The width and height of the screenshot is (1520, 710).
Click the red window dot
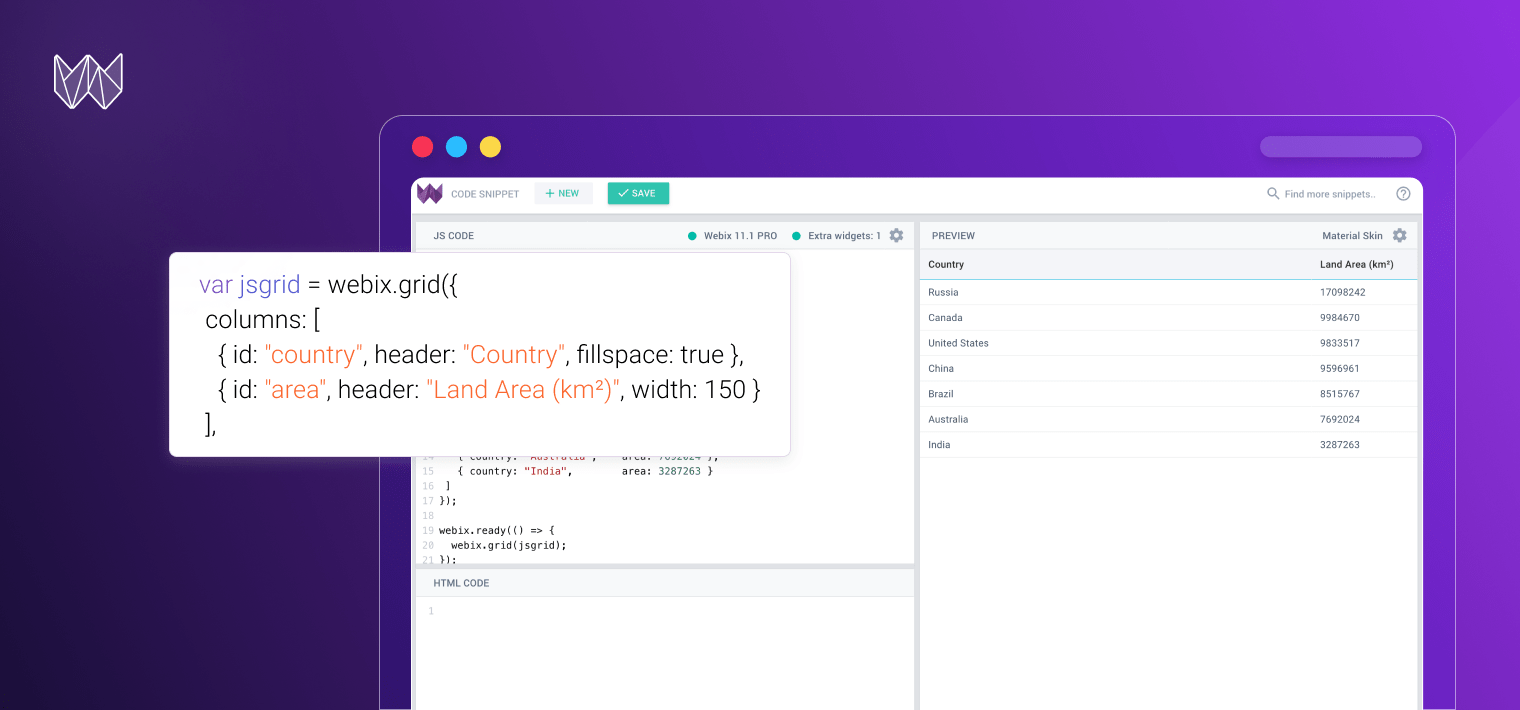(x=423, y=147)
